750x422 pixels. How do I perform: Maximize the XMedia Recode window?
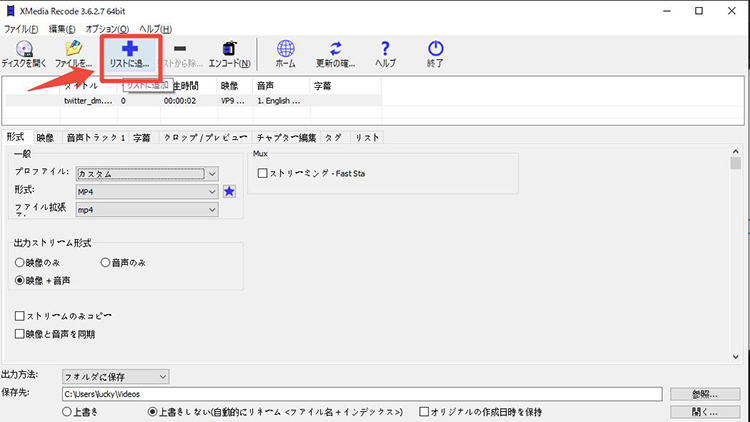(x=699, y=11)
